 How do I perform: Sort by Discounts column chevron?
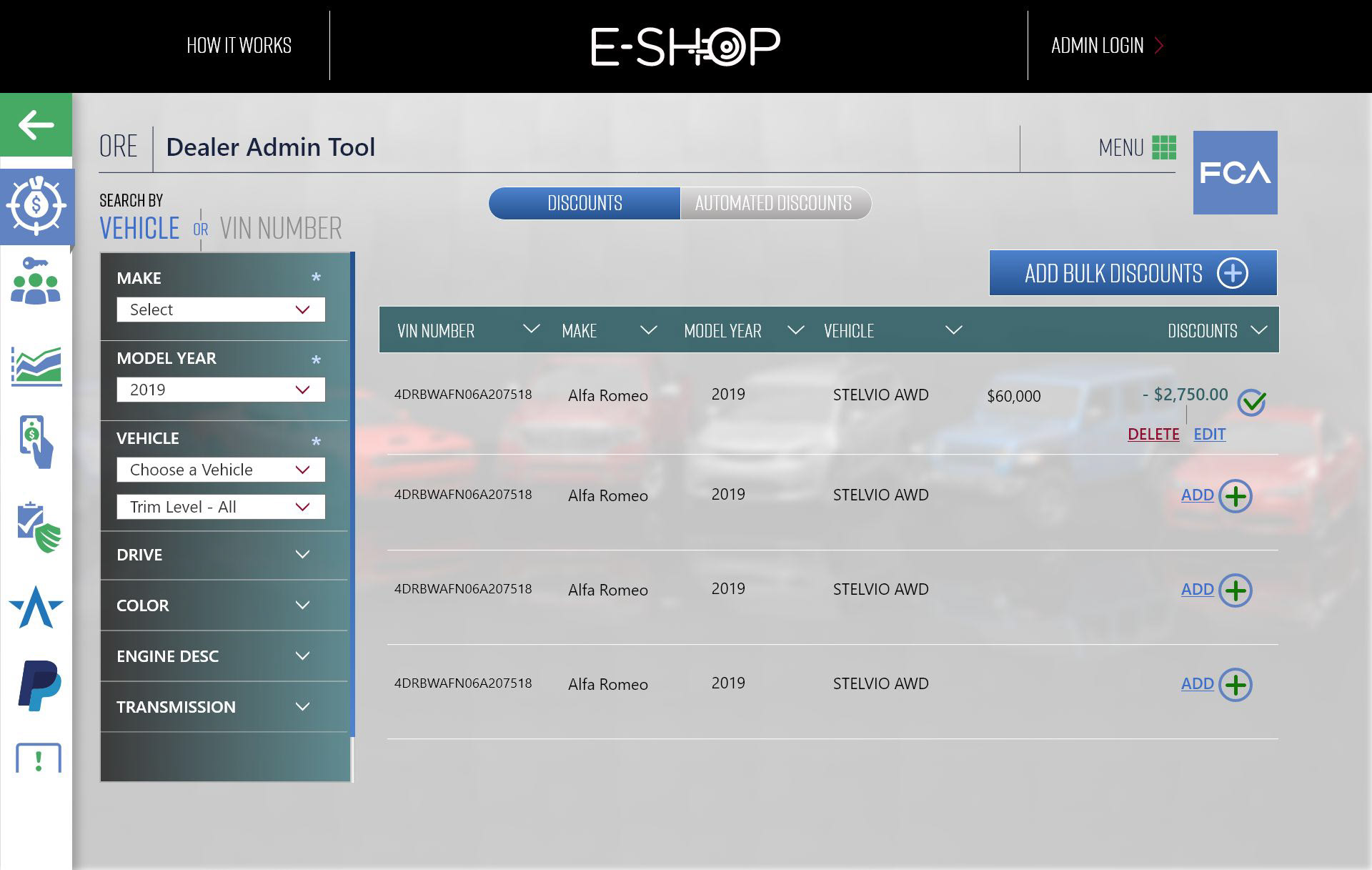tap(1259, 330)
